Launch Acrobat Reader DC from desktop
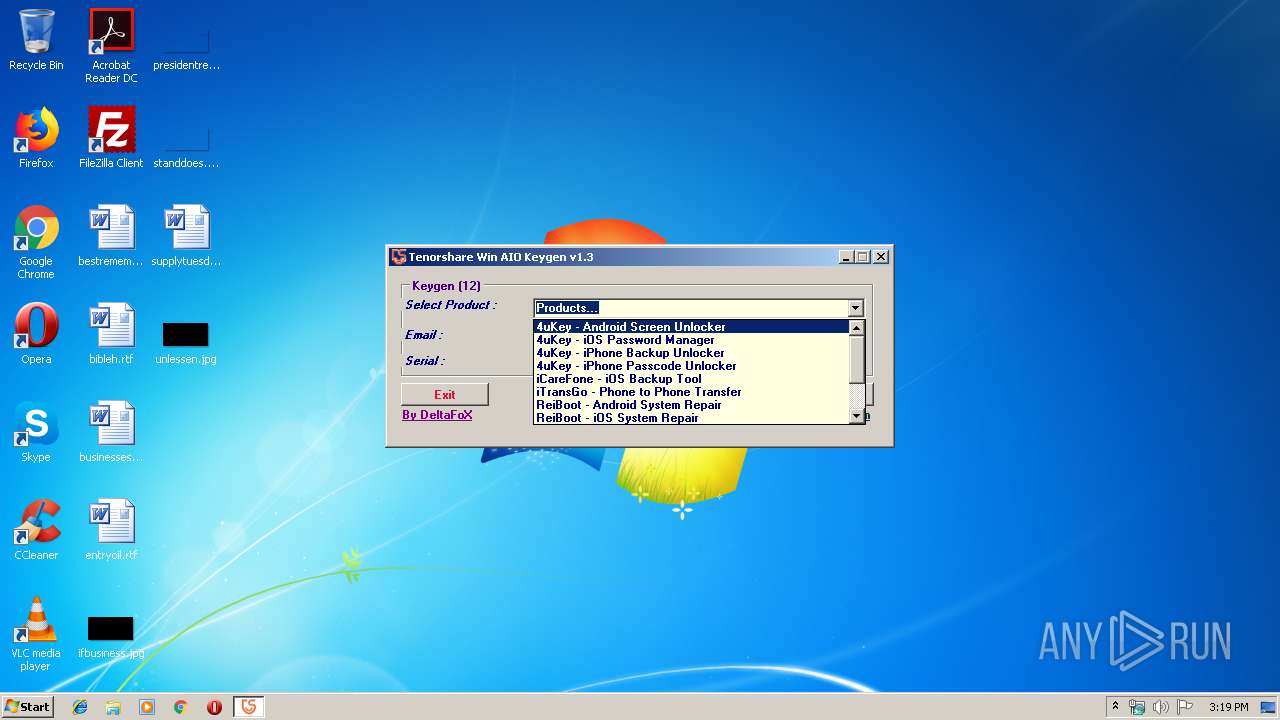 tap(111, 46)
